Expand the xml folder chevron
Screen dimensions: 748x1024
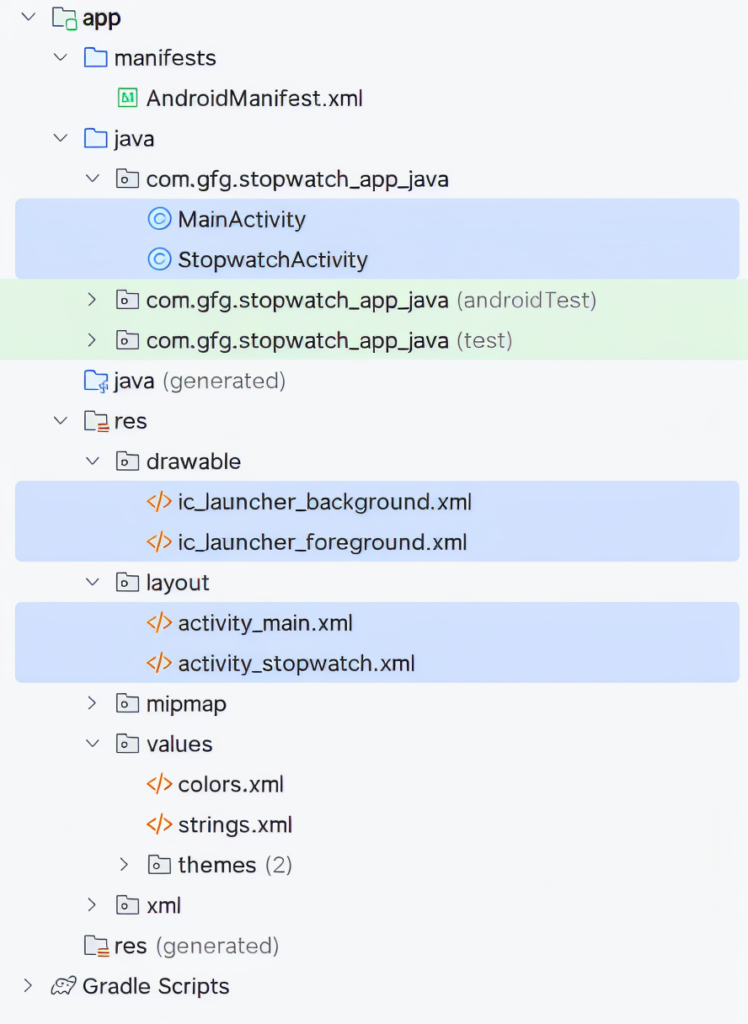[x=92, y=905]
